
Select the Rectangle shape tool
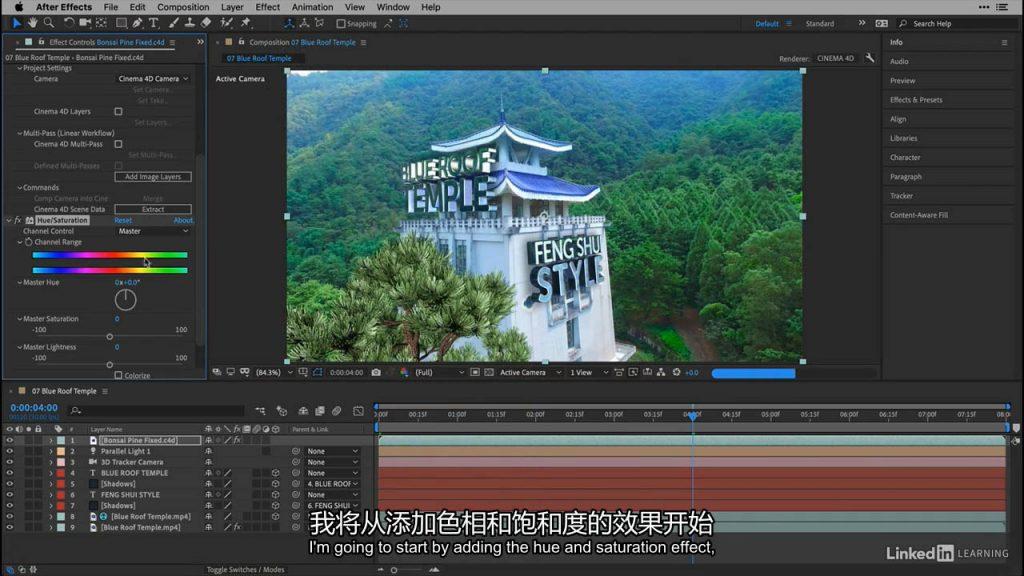tap(121, 24)
